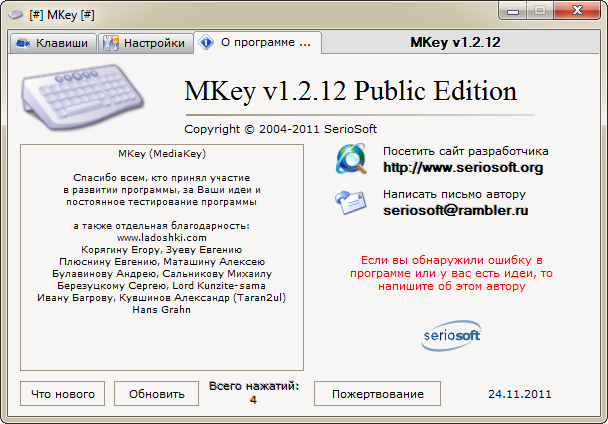Minimize the MKey window
This screenshot has height=424, width=608.
point(513,11)
